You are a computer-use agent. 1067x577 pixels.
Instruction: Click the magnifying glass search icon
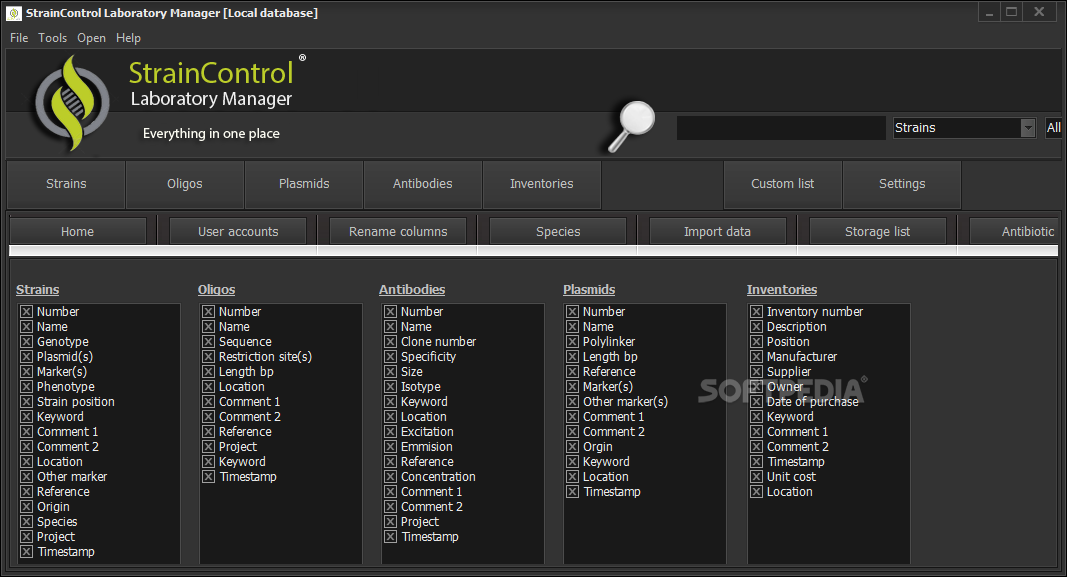[x=631, y=127]
